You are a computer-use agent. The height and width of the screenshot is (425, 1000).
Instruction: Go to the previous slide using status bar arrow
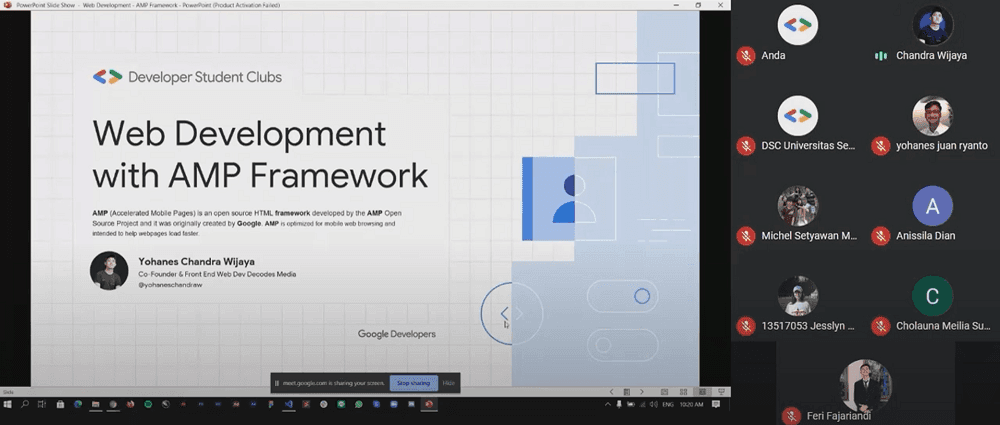[613, 392]
